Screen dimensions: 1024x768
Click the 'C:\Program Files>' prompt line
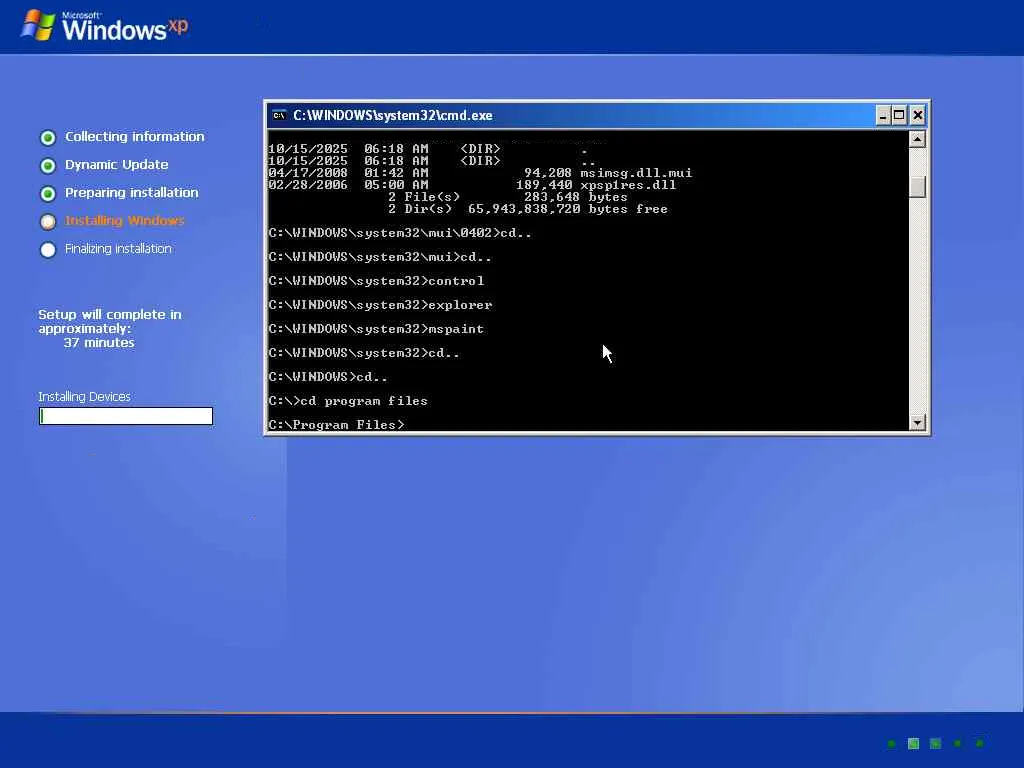coord(336,424)
